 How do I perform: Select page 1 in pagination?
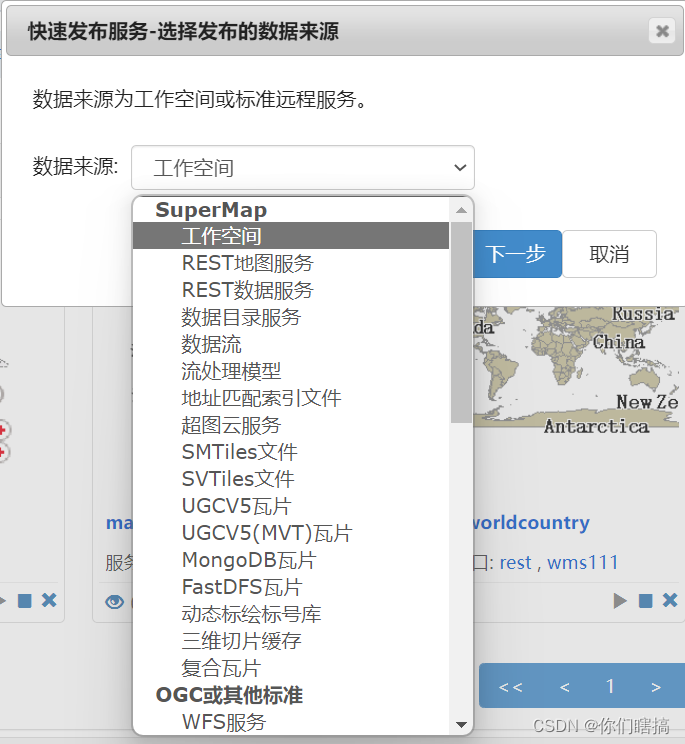(610, 686)
